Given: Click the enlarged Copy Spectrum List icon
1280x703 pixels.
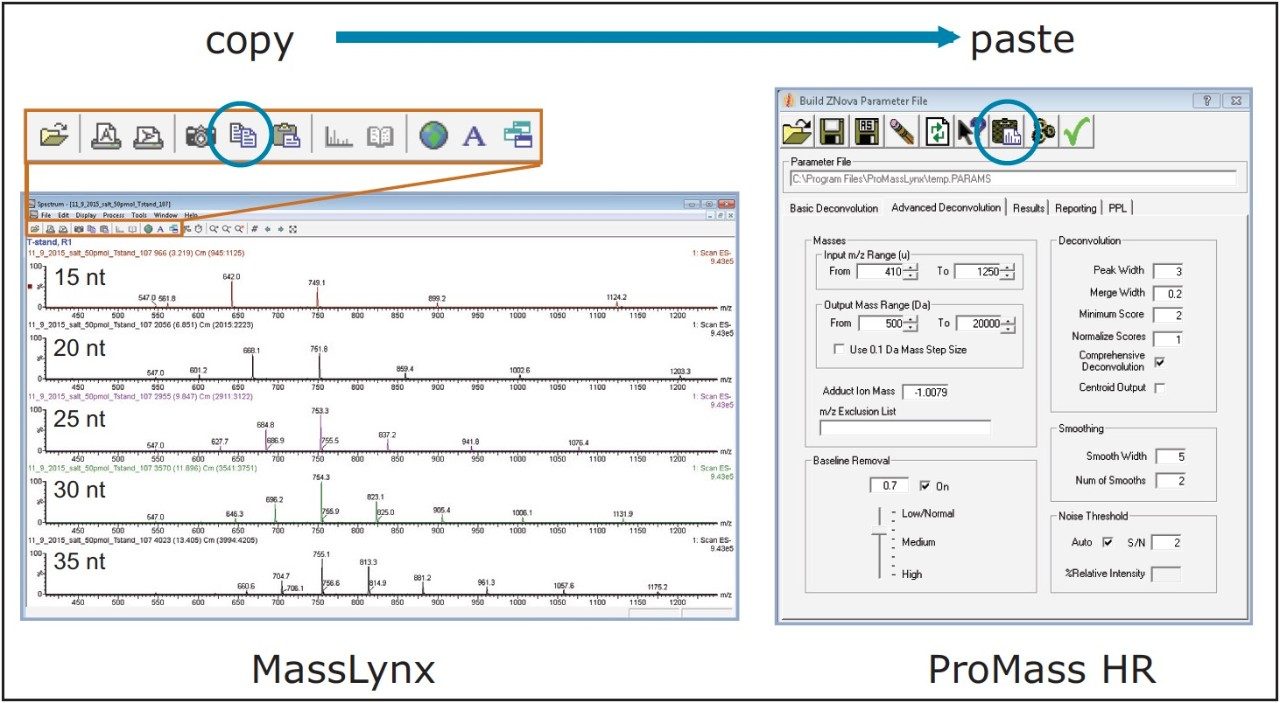Looking at the screenshot, I should 243,136.
